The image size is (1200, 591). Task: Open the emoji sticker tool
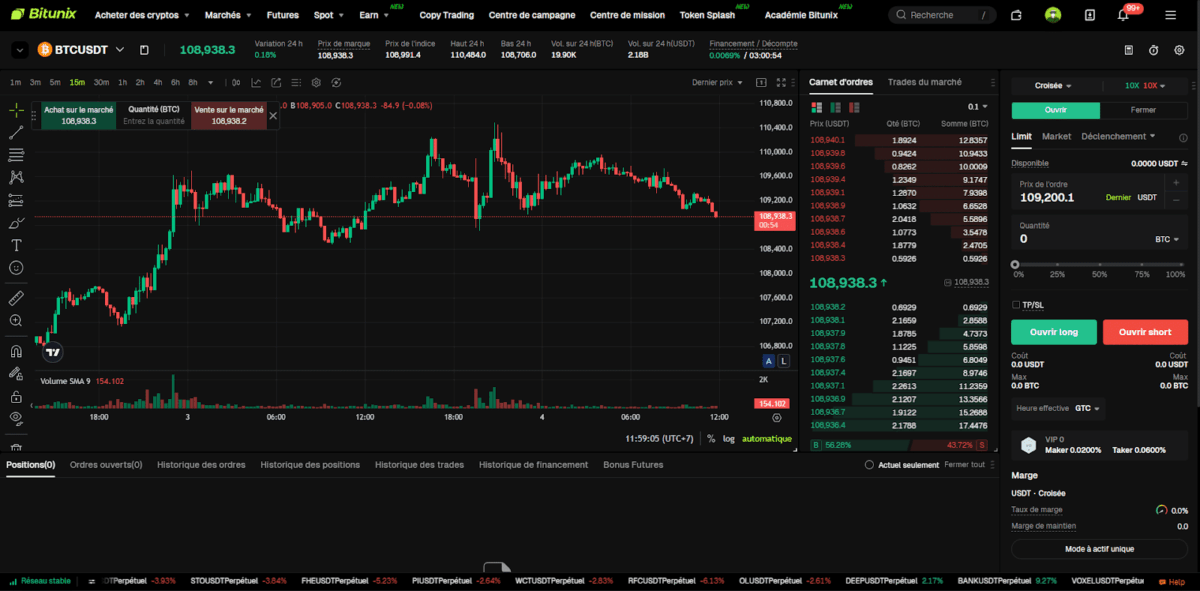pyautogui.click(x=16, y=268)
